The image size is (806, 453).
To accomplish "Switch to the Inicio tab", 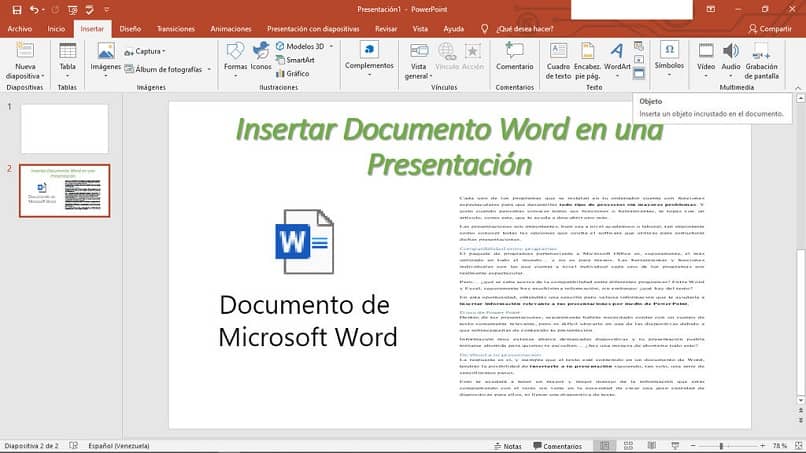I will point(56,29).
